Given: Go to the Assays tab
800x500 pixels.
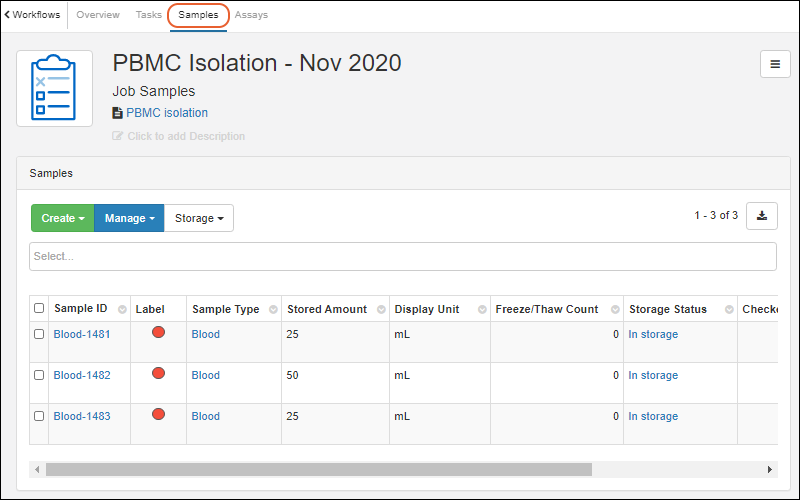Looking at the screenshot, I should click(x=251, y=15).
